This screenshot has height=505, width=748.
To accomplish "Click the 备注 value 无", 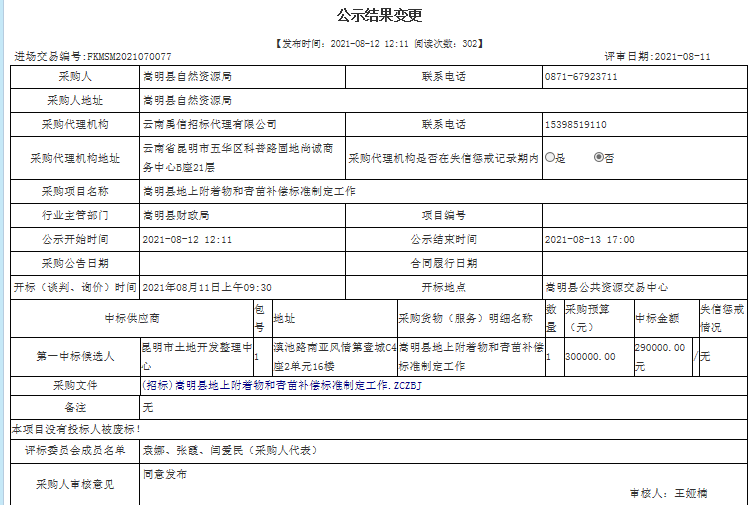I will pyautogui.click(x=148, y=408).
